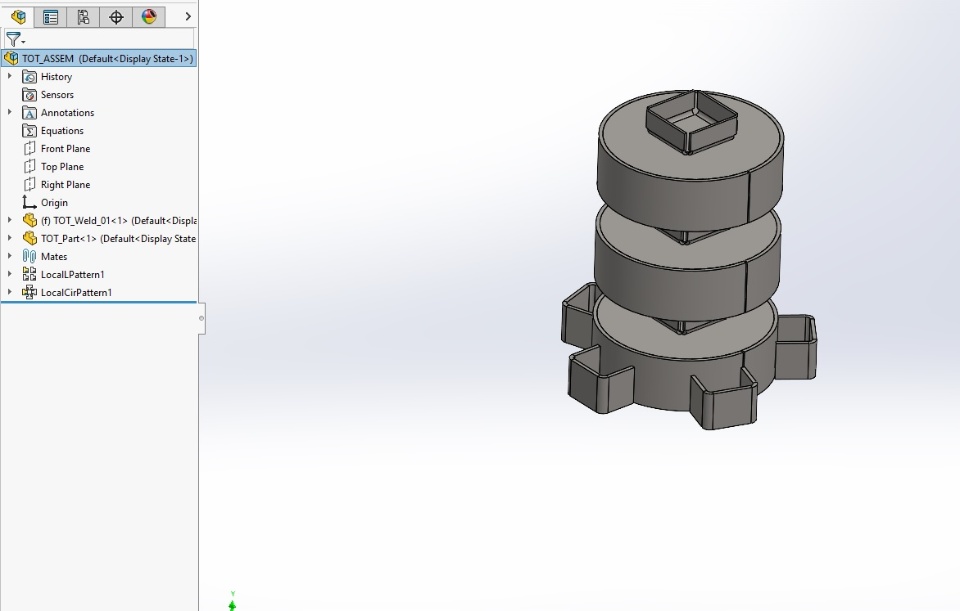Expand LocalCirPattern1 feature
This screenshot has width=960, height=611.
coord(9,291)
